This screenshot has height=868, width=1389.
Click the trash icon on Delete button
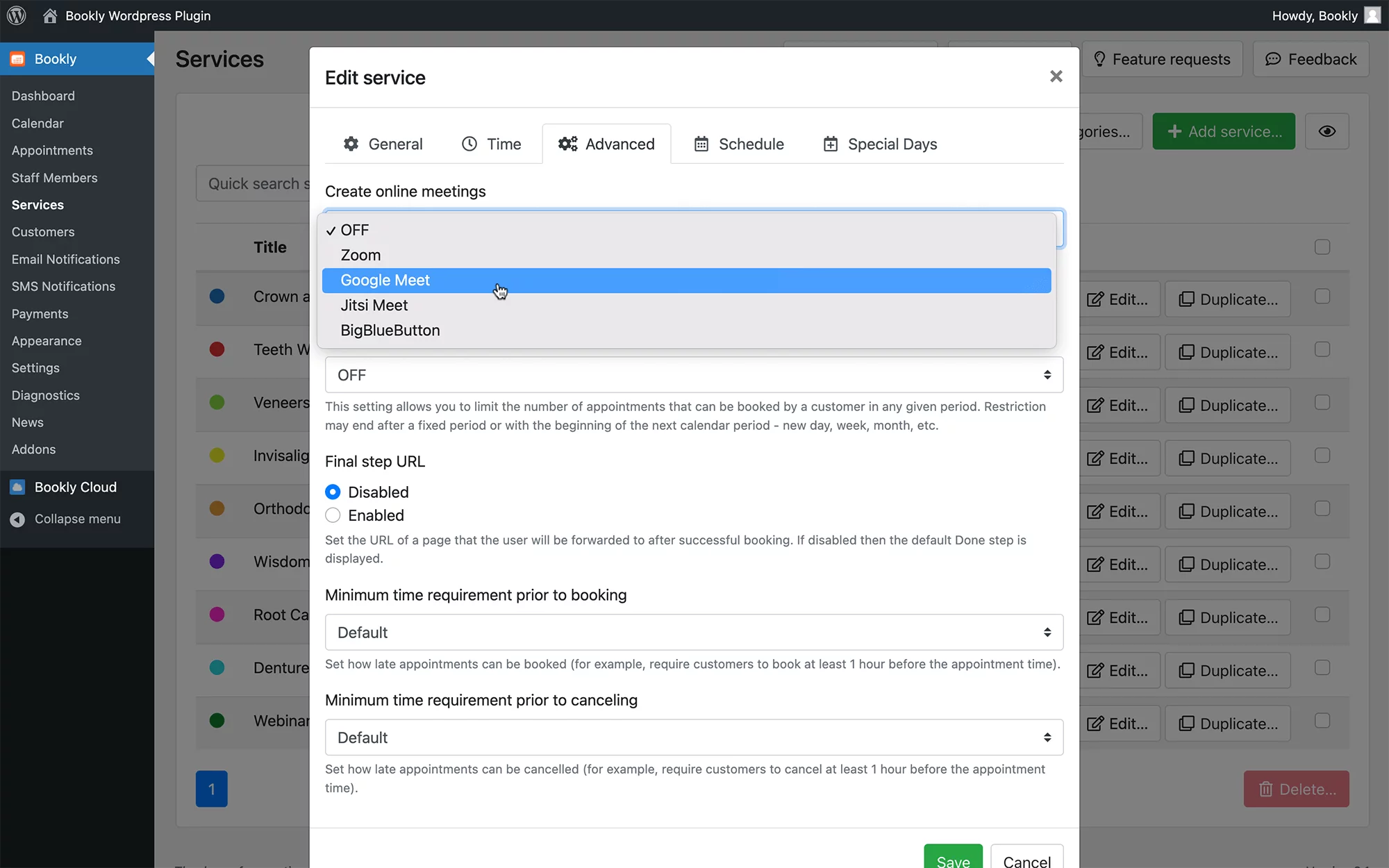point(1266,790)
